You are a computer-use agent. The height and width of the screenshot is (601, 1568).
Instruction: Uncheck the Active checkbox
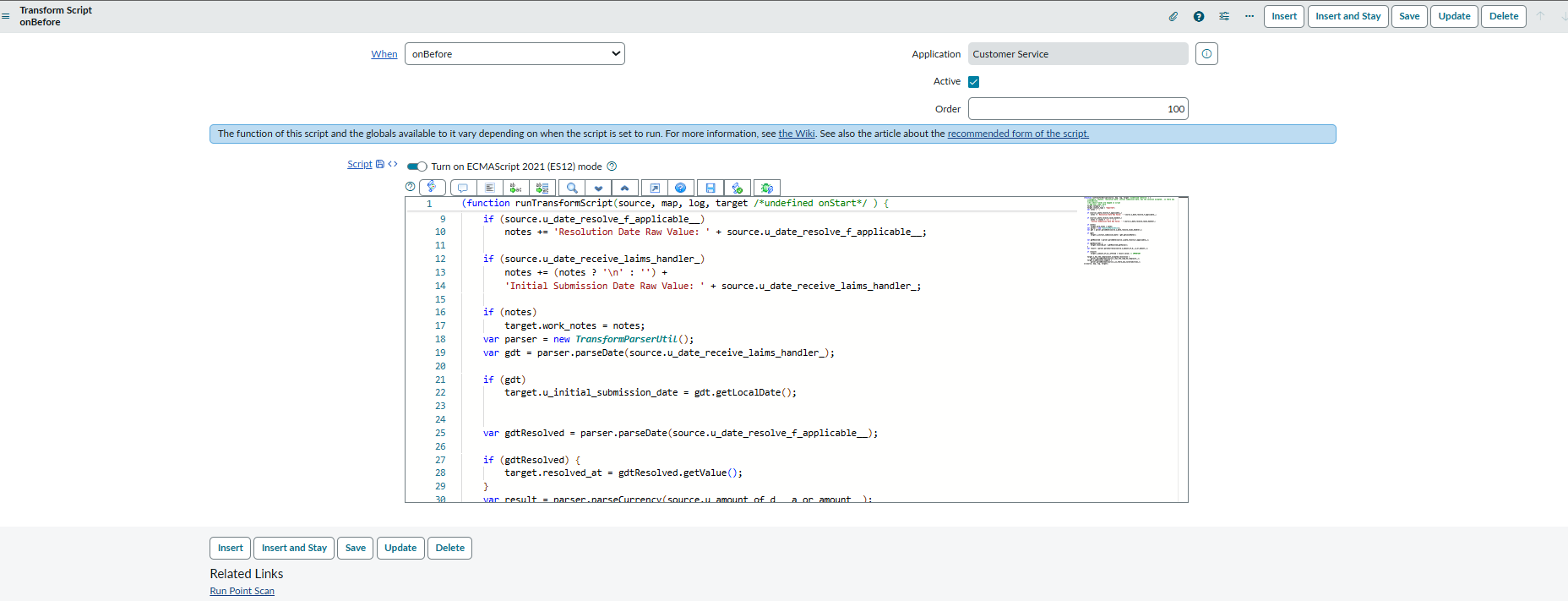click(974, 82)
